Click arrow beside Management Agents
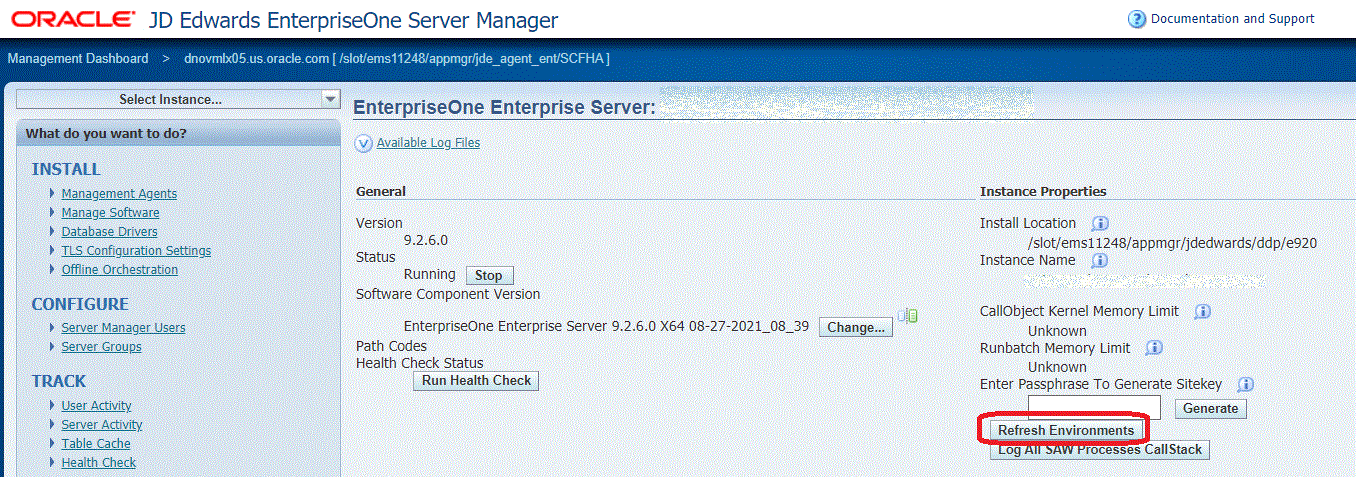 pos(52,193)
